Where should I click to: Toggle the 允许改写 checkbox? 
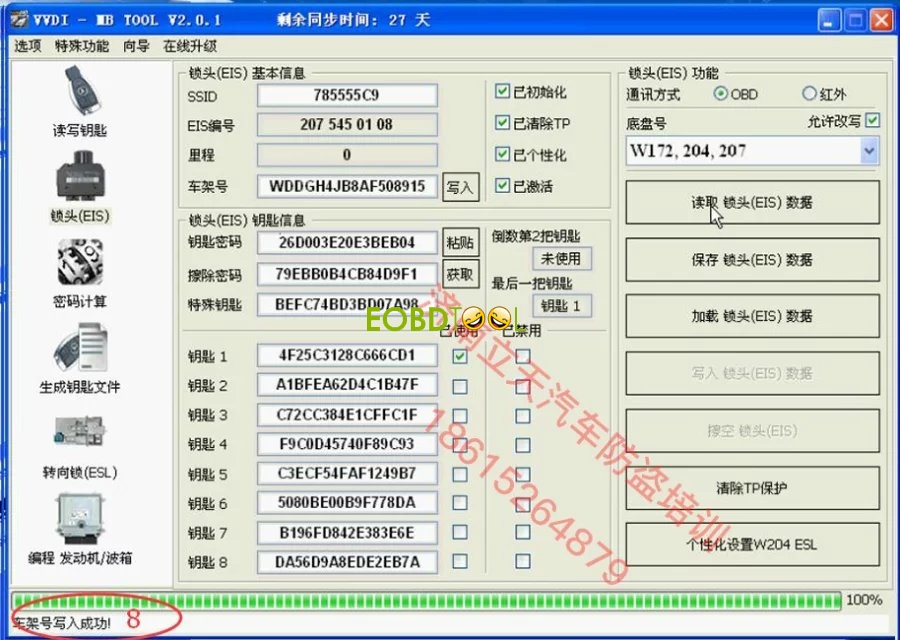point(872,121)
